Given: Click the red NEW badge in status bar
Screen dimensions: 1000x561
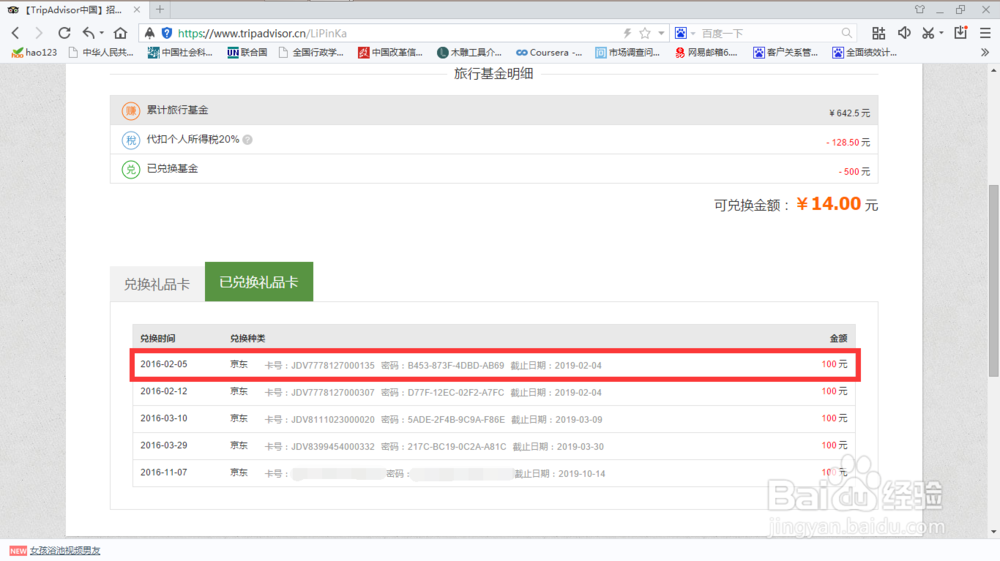Looking at the screenshot, I should pos(18,550).
